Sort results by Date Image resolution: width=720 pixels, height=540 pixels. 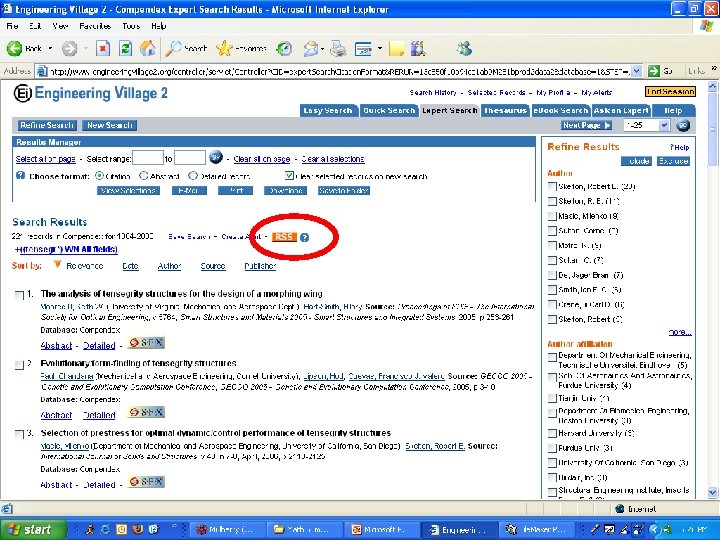pos(130,266)
